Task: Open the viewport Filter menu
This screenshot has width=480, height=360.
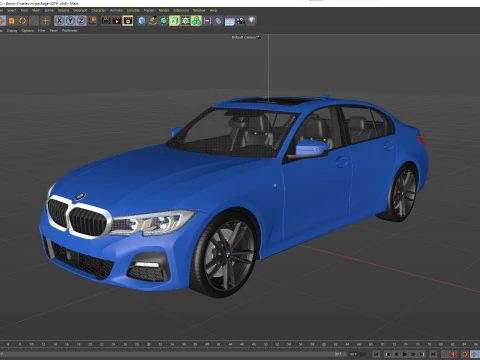Action: pyautogui.click(x=41, y=31)
